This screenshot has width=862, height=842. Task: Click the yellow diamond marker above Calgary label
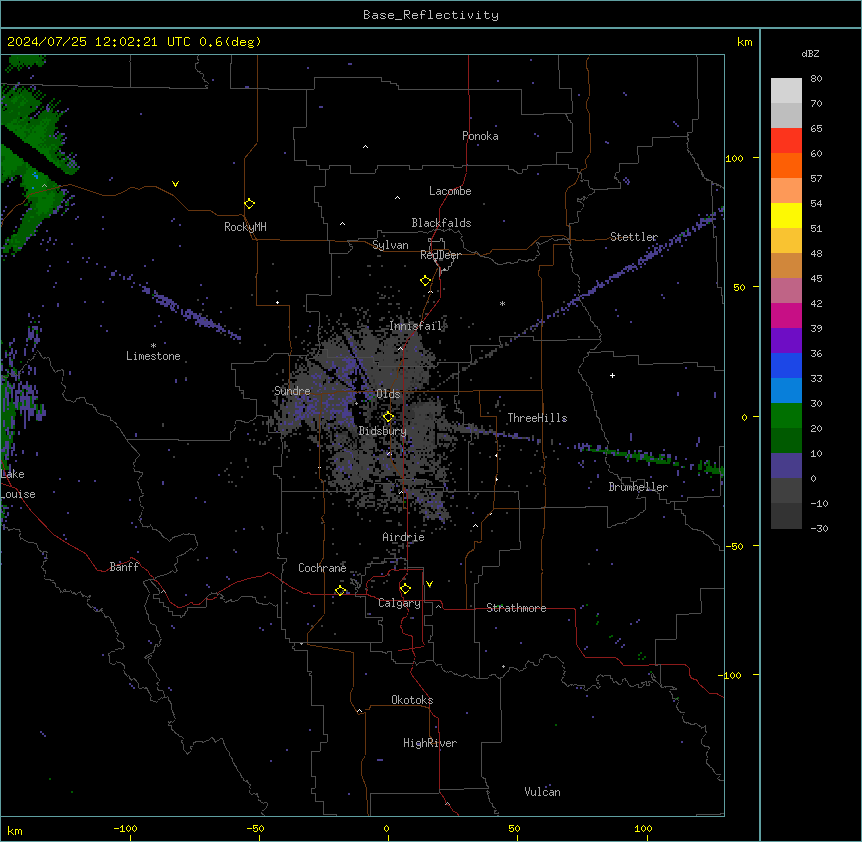point(405,589)
